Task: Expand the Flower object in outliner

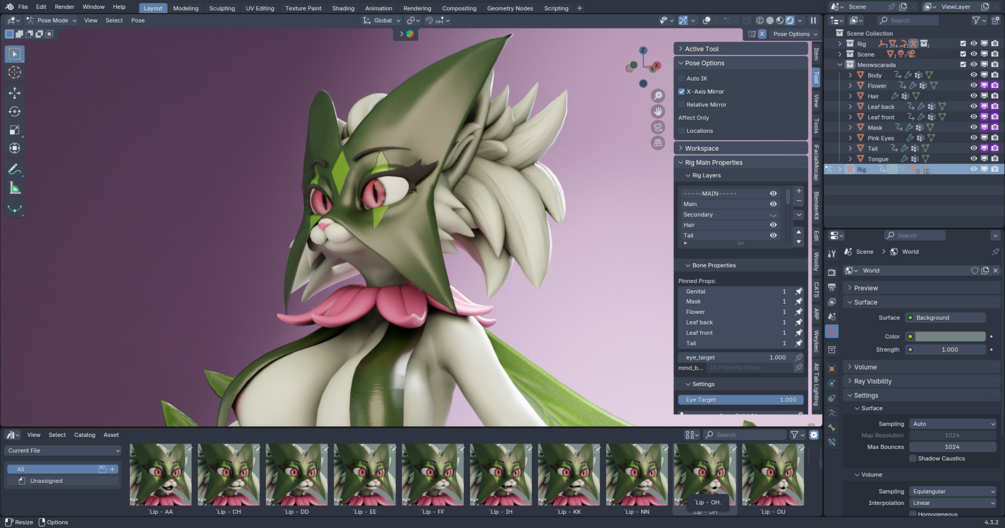Action: click(851, 85)
